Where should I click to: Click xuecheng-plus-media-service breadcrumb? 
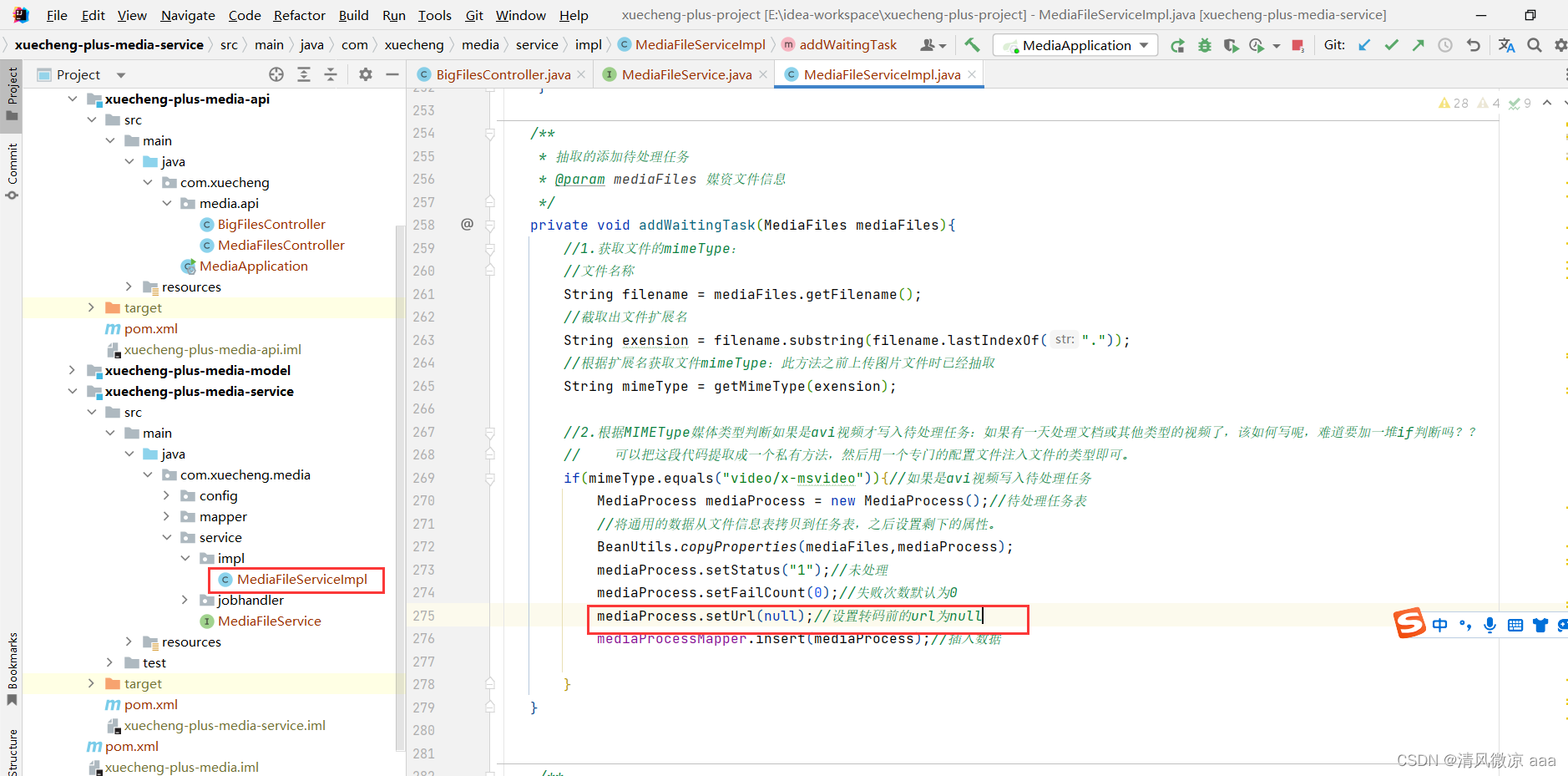coord(109,45)
